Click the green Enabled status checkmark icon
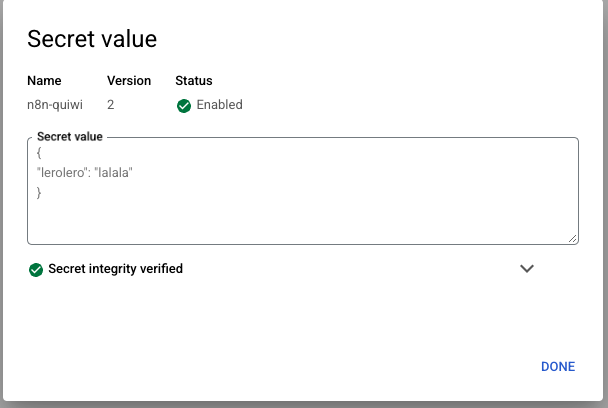Screen dimensions: 608x408 click(x=184, y=105)
